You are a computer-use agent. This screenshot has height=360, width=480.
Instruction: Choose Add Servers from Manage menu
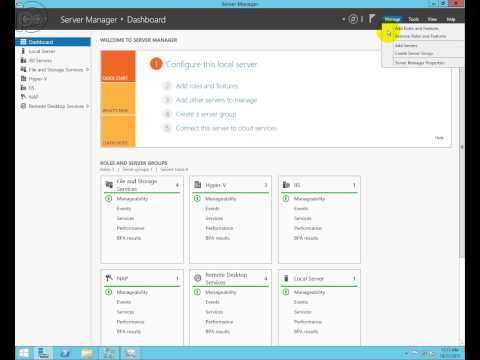tap(423, 45)
